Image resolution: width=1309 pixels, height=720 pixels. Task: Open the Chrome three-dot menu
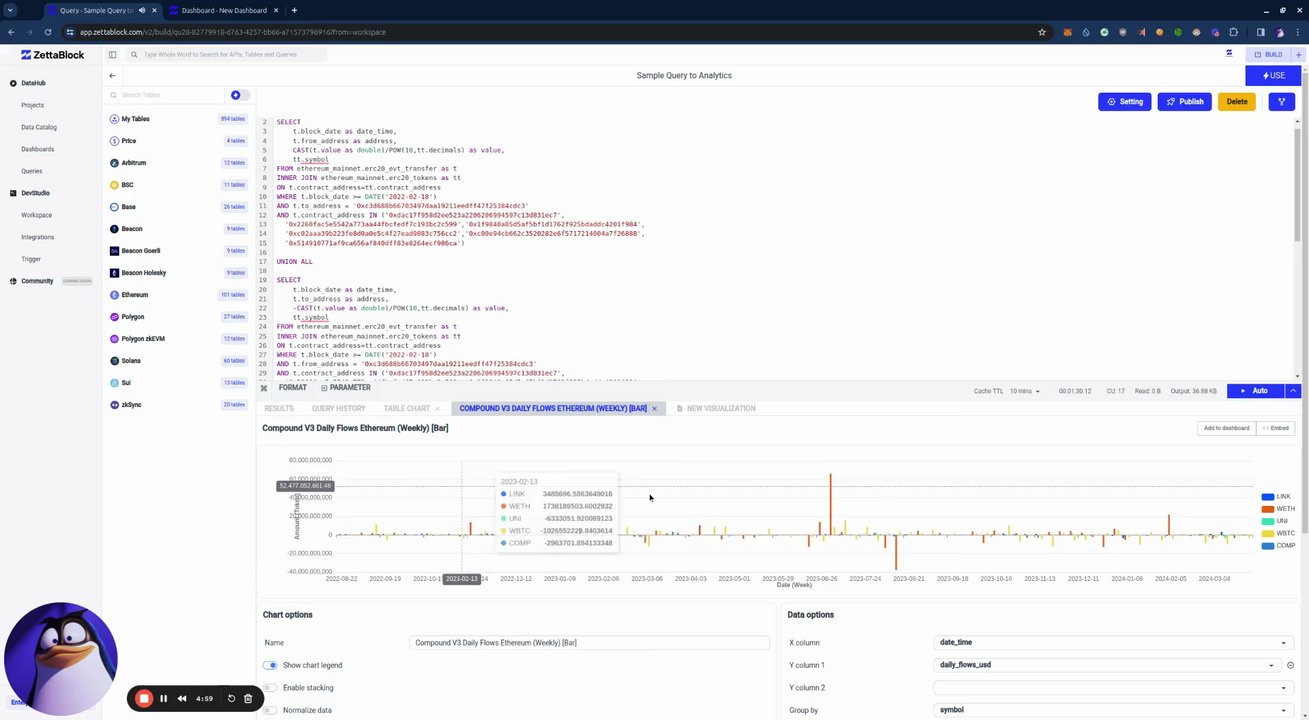coord(1296,32)
